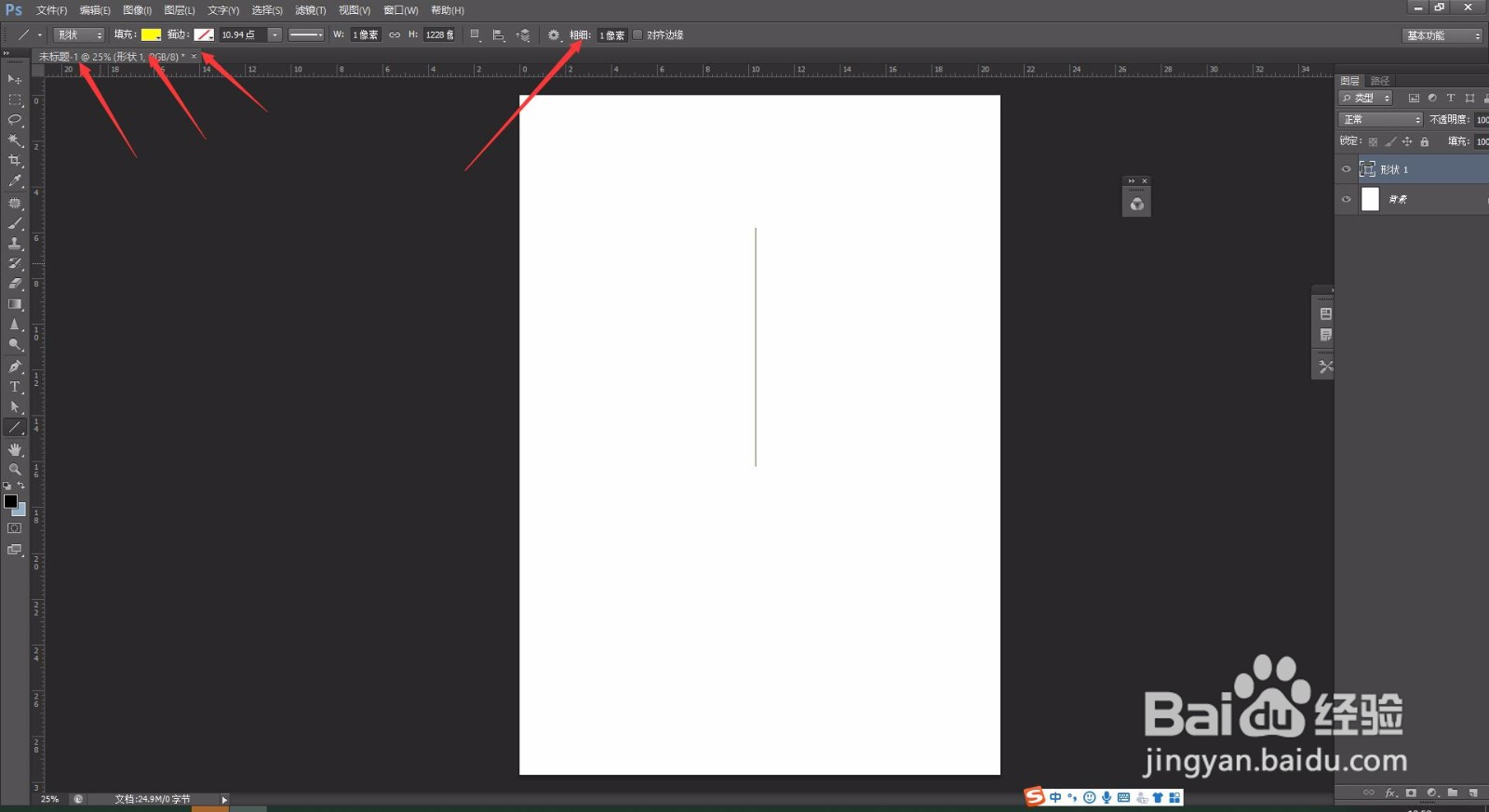
Task: Select the Pen tool
Action: point(15,366)
